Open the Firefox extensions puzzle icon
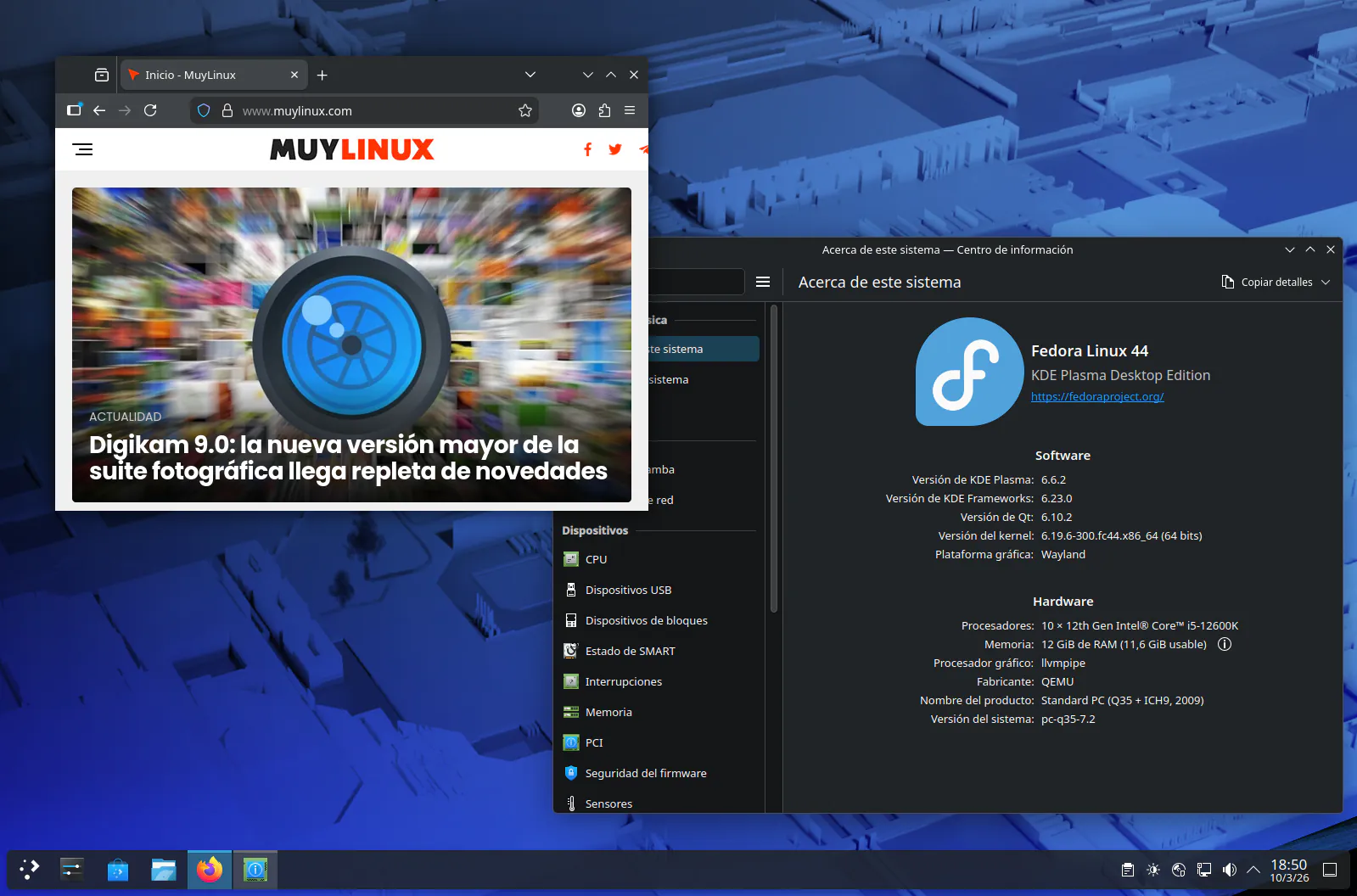This screenshot has width=1357, height=896. pyautogui.click(x=604, y=110)
